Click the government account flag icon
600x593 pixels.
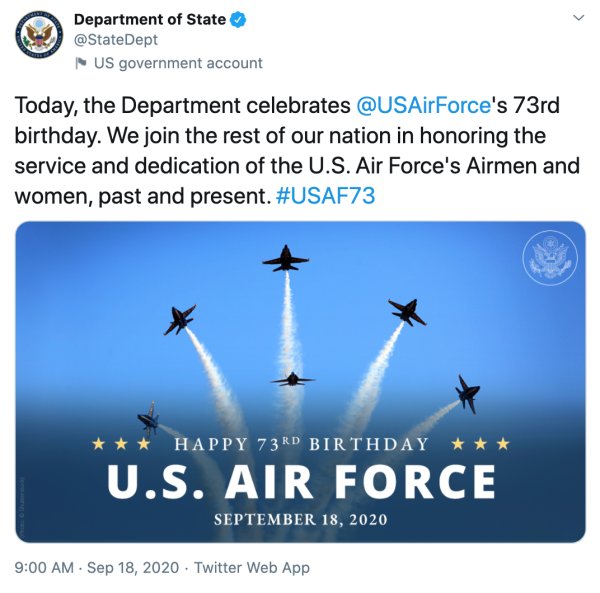[82, 63]
